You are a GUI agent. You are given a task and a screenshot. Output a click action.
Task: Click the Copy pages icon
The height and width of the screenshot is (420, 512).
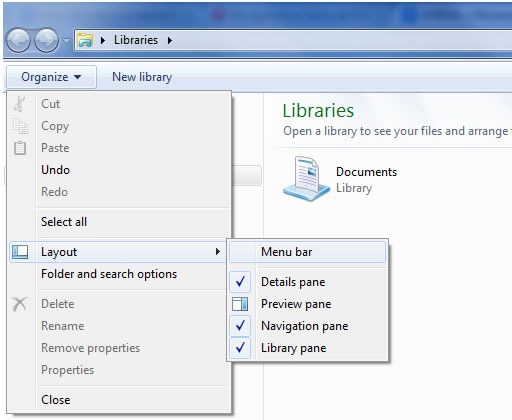tap(20, 126)
